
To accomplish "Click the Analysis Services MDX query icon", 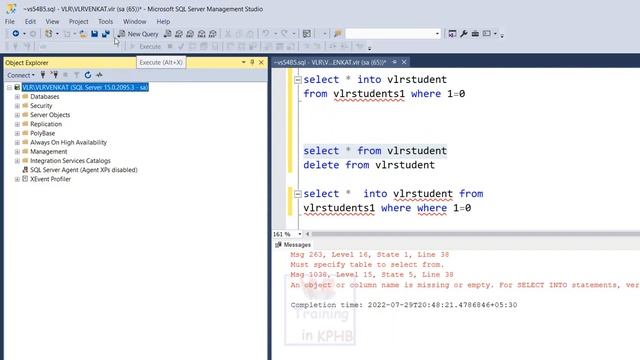I will 179,34.
